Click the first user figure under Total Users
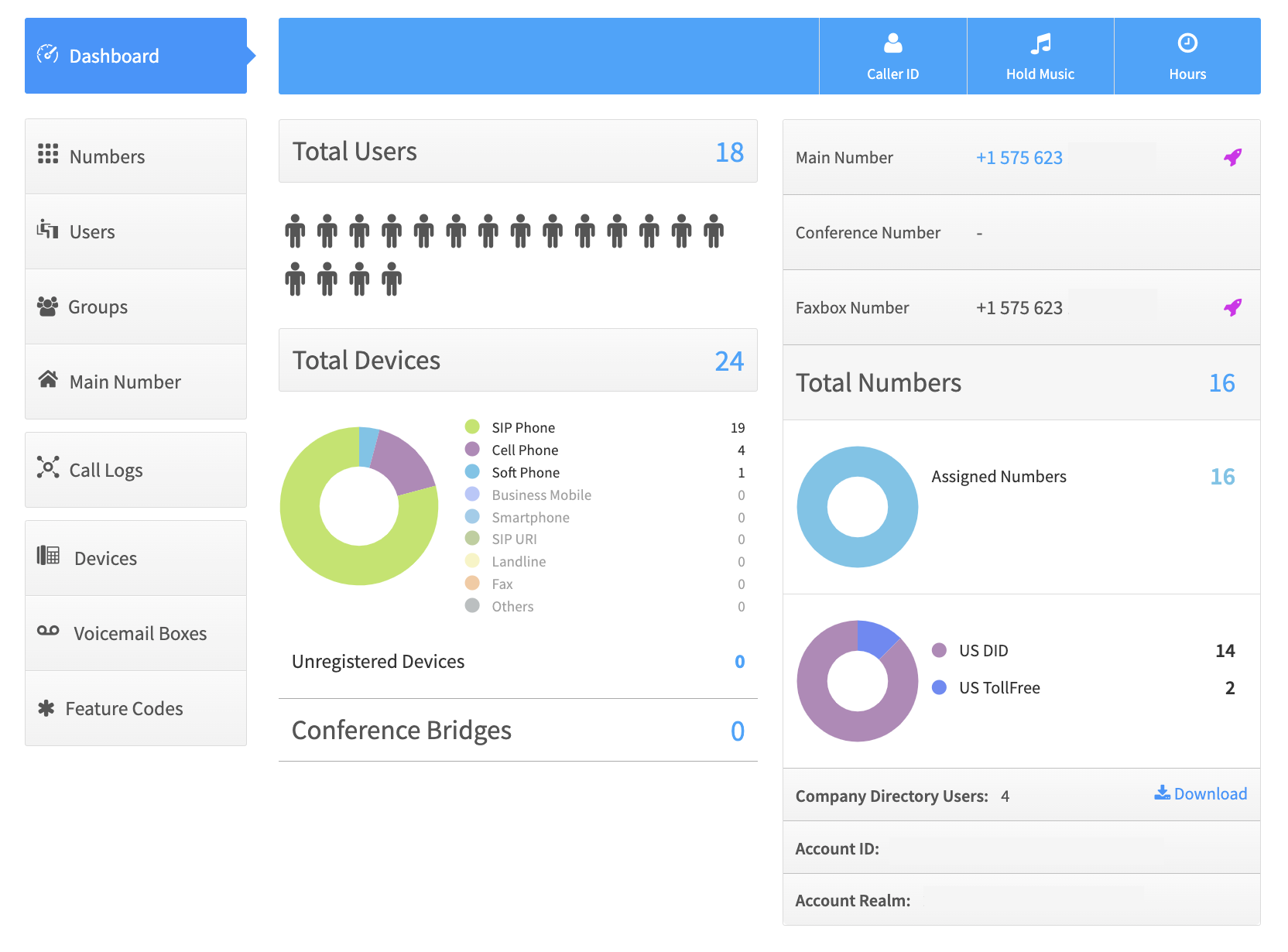The width and height of the screenshot is (1288, 952). pyautogui.click(x=295, y=231)
